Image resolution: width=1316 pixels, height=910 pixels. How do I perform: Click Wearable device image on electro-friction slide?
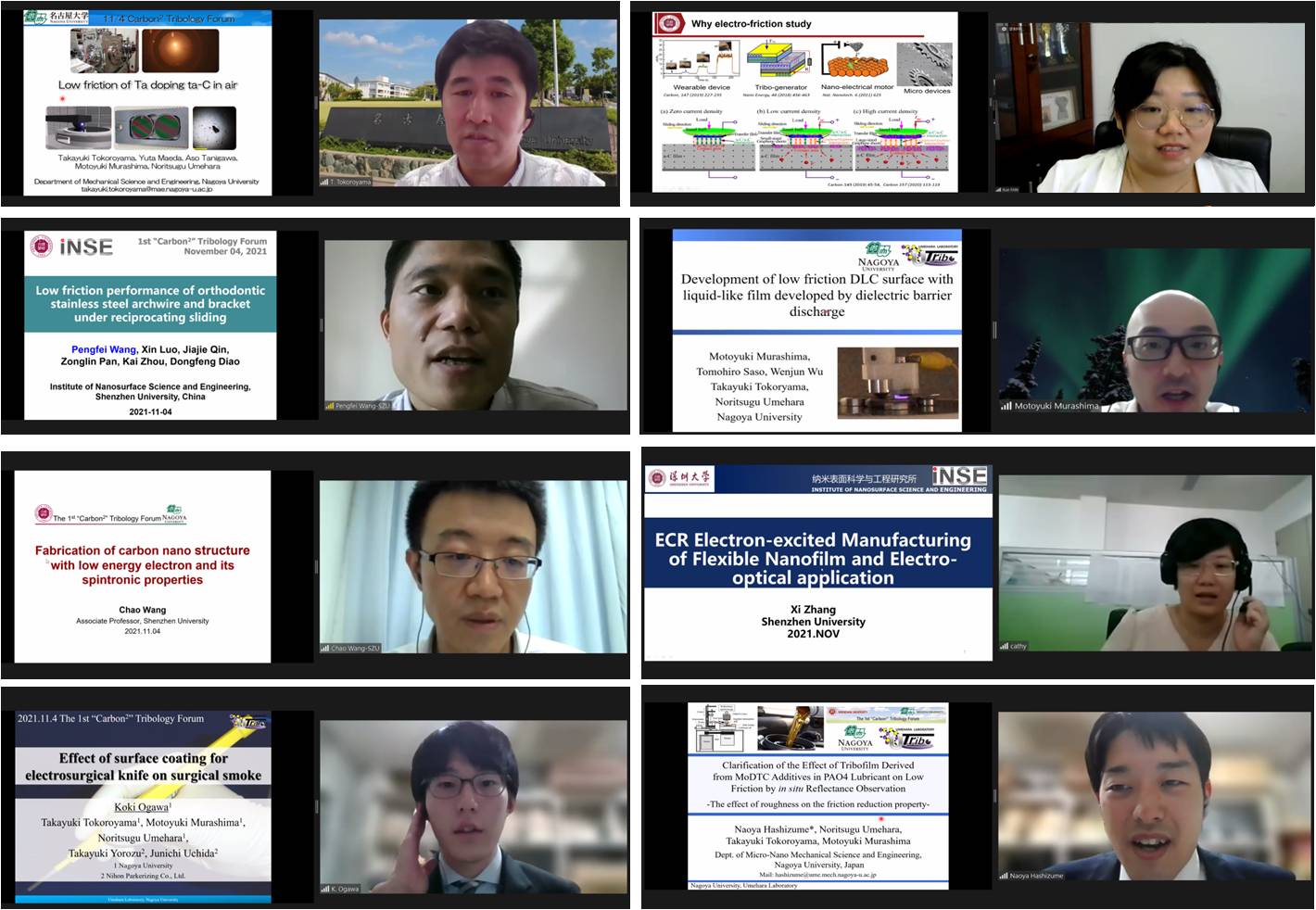point(701,62)
